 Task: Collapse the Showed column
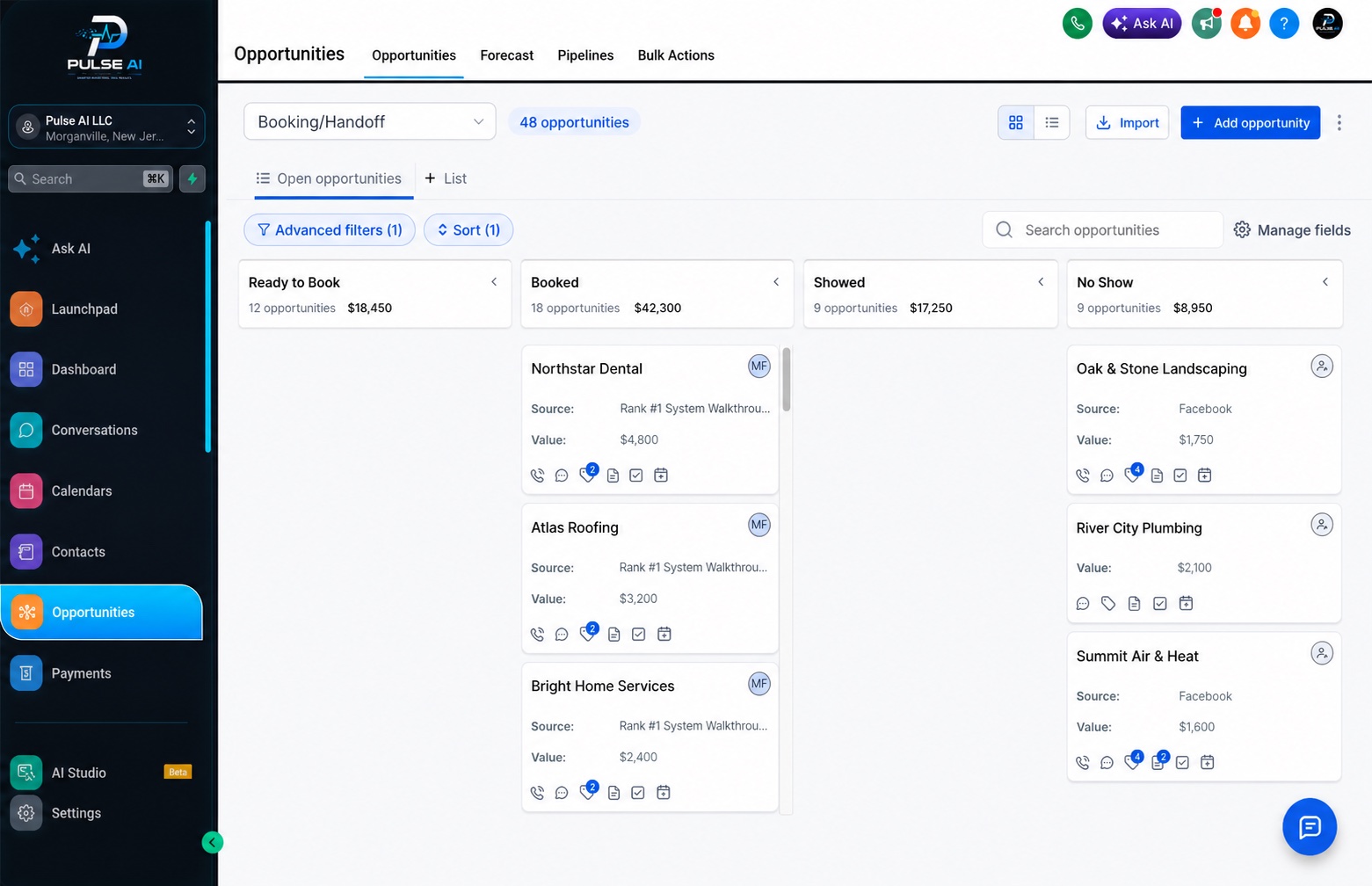[x=1041, y=282]
